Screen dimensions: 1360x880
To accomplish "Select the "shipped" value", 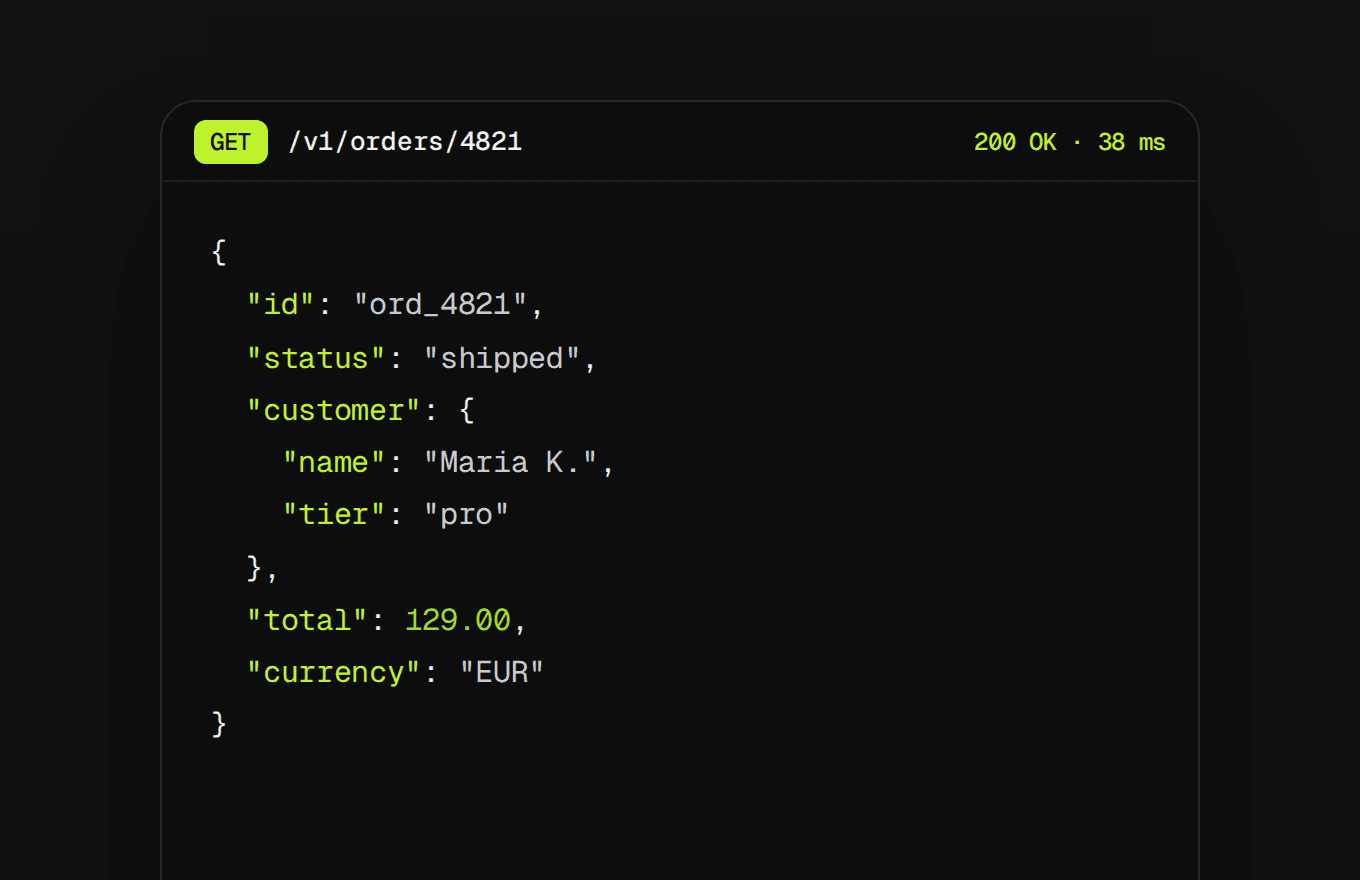I will pyautogui.click(x=503, y=357).
